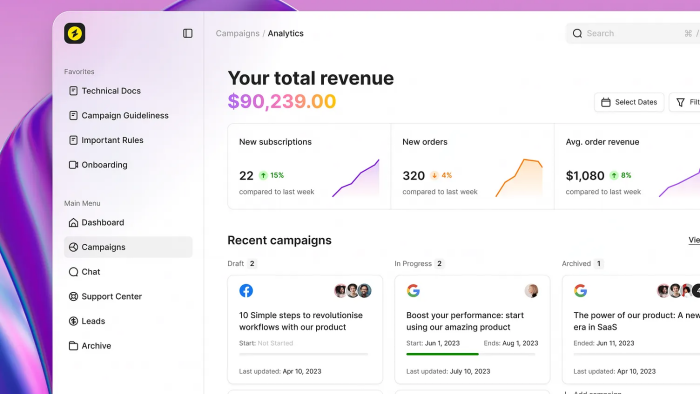Image resolution: width=700 pixels, height=394 pixels.
Task: Click the Support Center lifebuoy icon
Action: pos(73,296)
